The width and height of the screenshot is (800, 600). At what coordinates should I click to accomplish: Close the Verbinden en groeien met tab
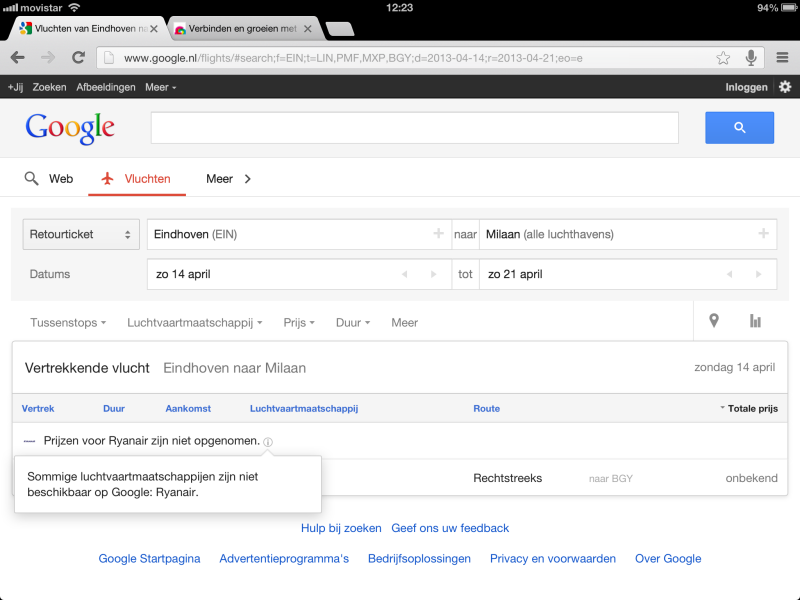(x=308, y=29)
